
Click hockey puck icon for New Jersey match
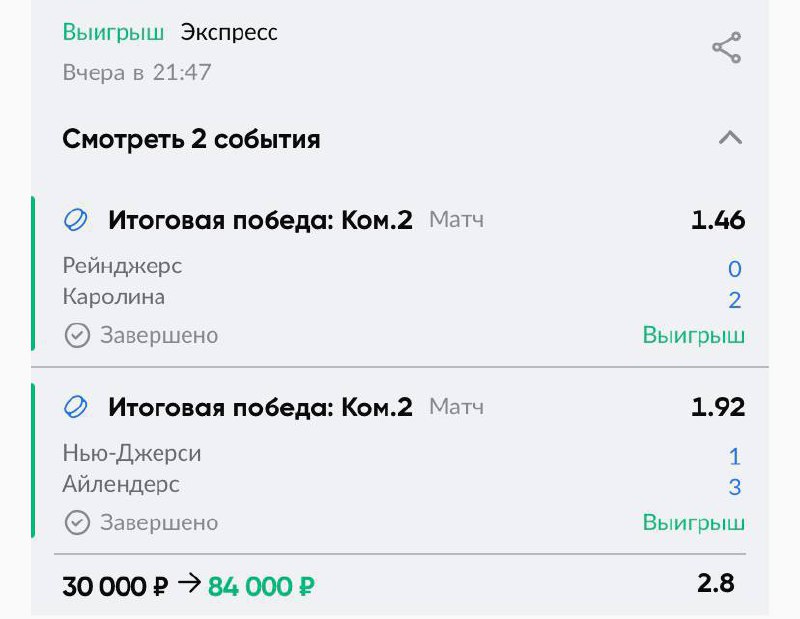[76, 407]
